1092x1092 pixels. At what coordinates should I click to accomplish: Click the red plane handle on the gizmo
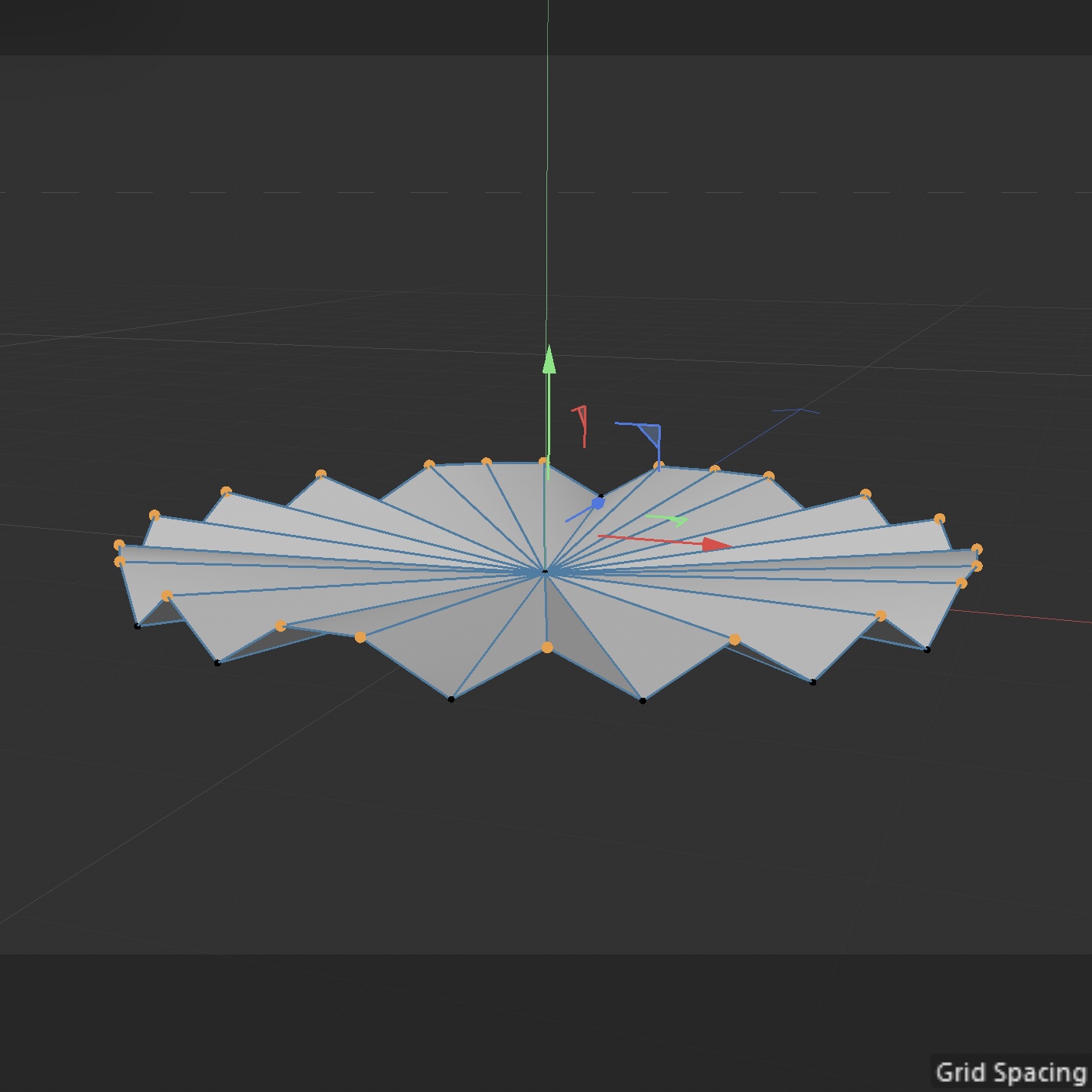(581, 420)
